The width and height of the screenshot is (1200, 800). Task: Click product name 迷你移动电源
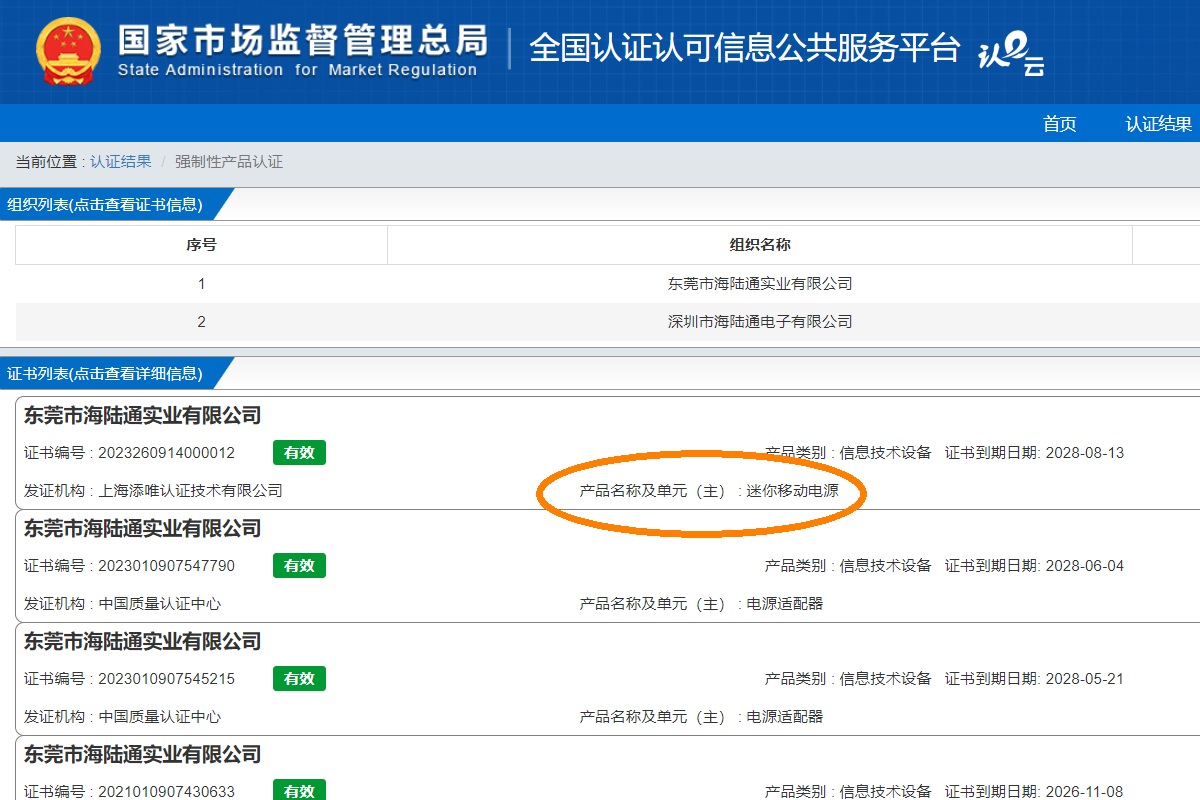(792, 491)
